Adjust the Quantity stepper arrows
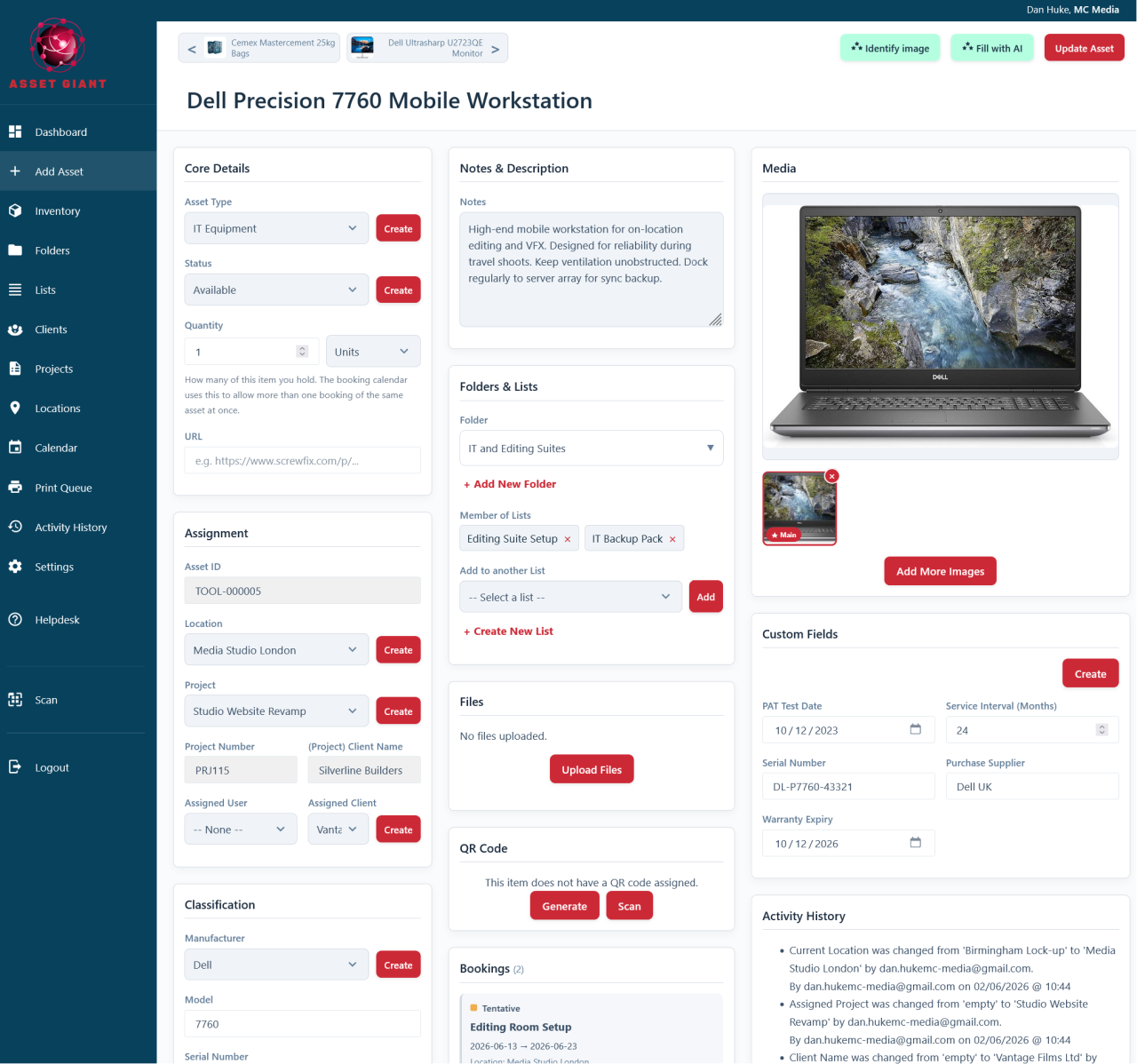The image size is (1137, 1064). (x=302, y=352)
